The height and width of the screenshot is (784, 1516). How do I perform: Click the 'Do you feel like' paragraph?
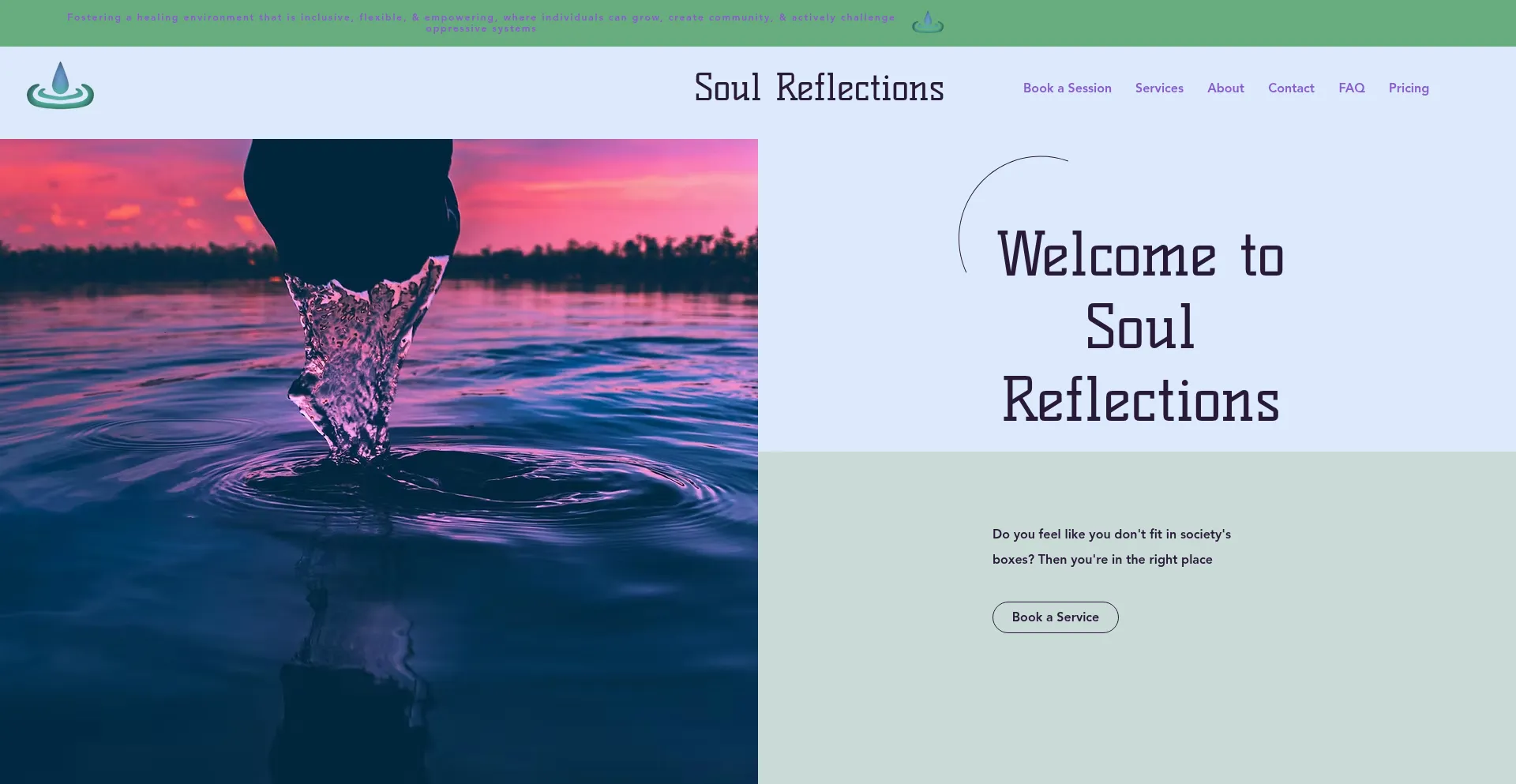[x=1111, y=546]
